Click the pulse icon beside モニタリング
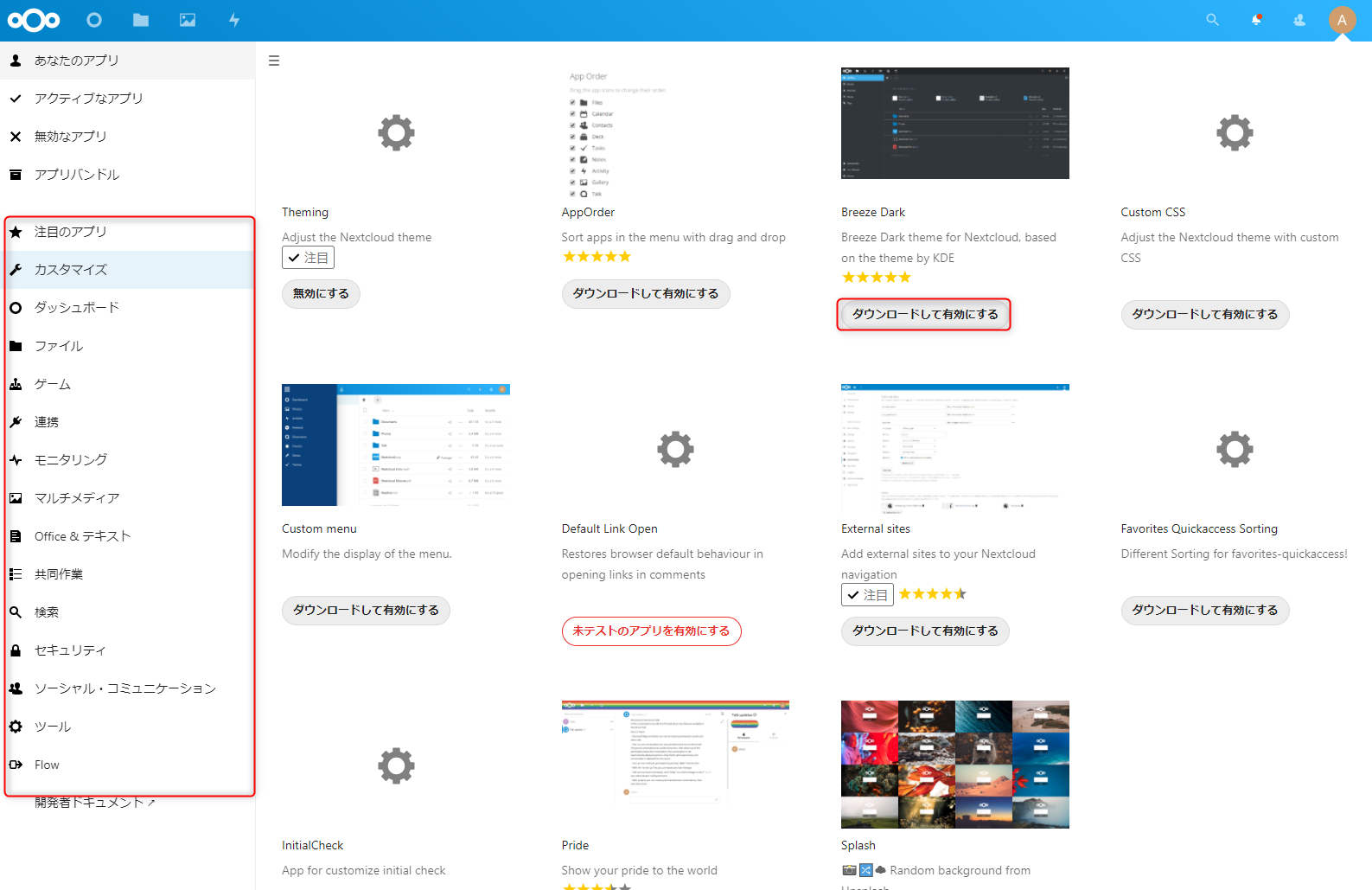Viewport: 1372px width, 890px height. [16, 460]
